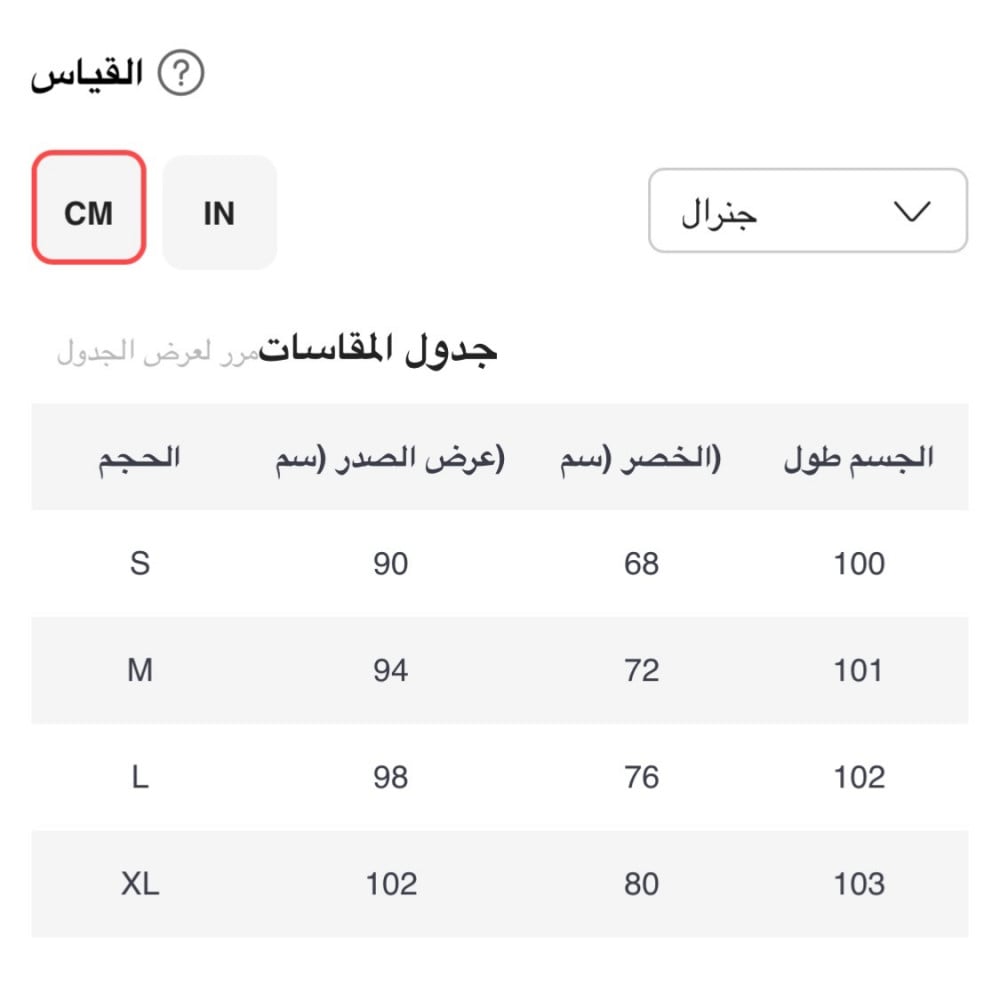Screen dimensions: 1000x1000
Task: Click chest width value 90
Action: [390, 564]
